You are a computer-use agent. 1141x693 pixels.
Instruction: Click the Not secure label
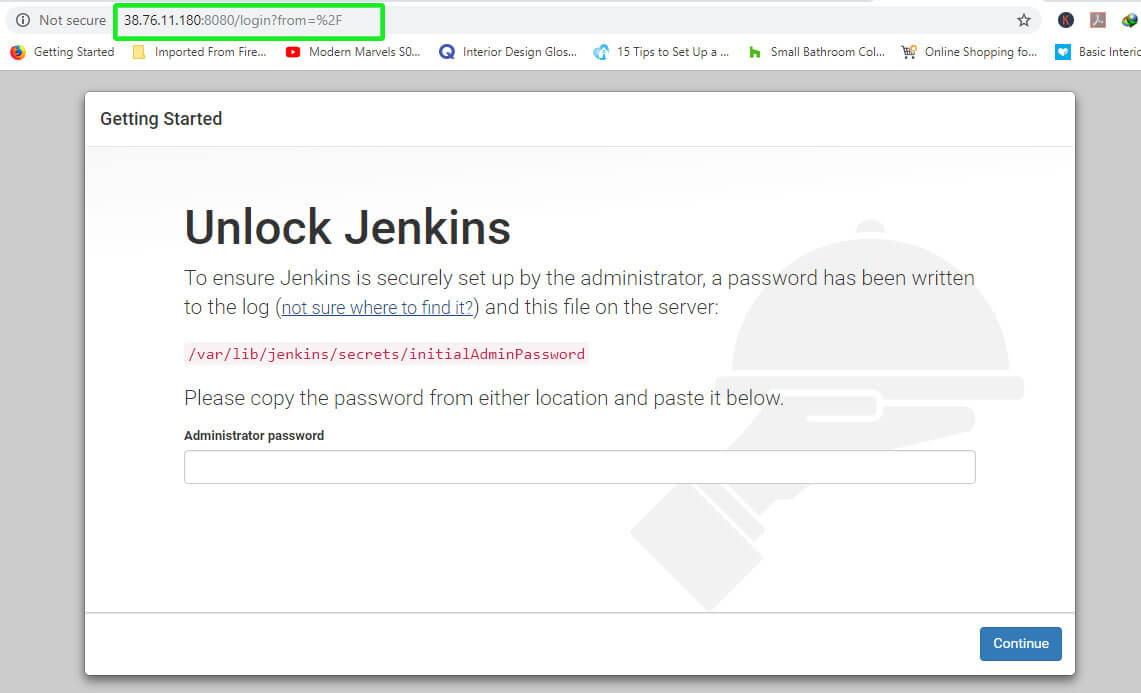[x=72, y=20]
